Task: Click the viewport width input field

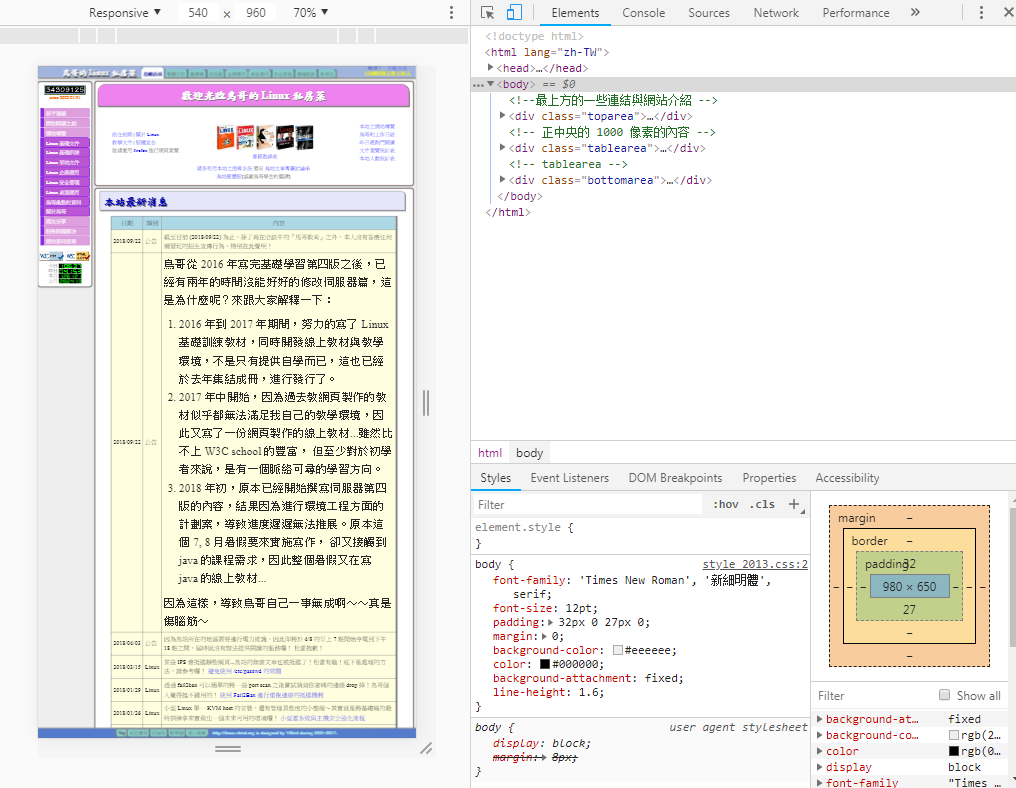Action: point(198,13)
